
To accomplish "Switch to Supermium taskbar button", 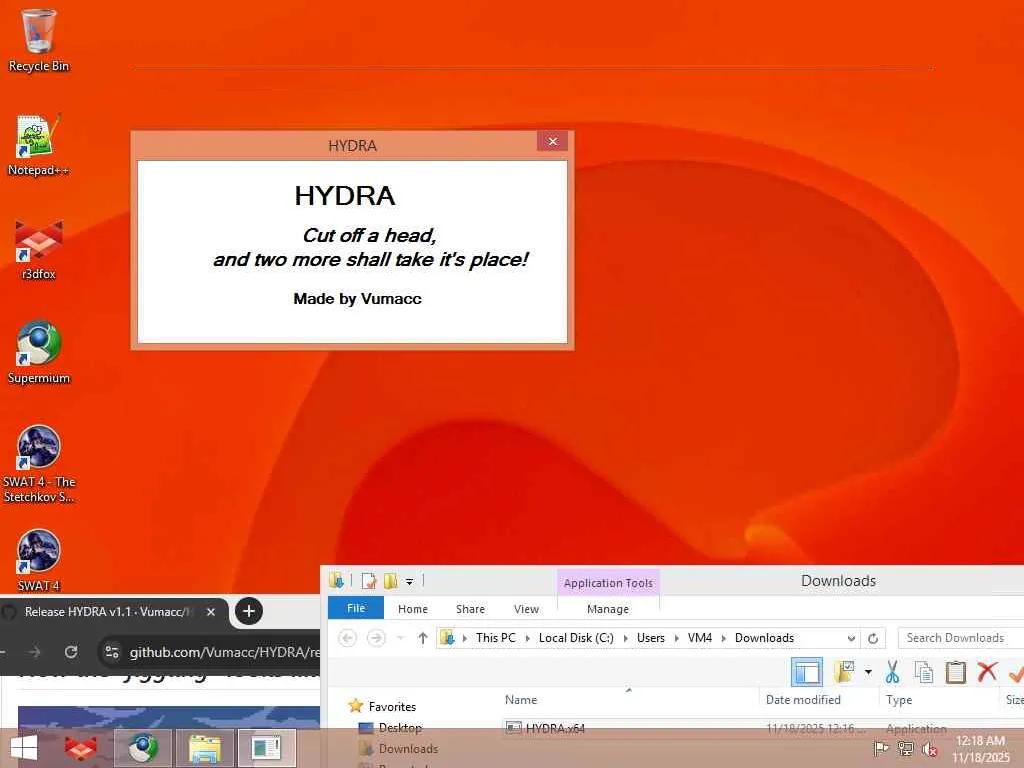I will pyautogui.click(x=143, y=748).
